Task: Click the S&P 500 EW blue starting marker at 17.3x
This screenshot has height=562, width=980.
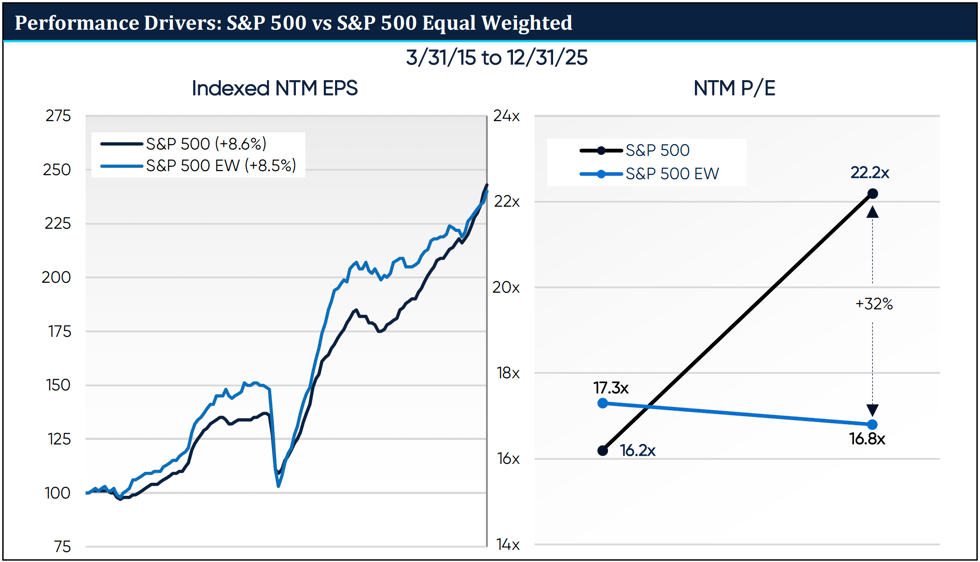Action: [602, 403]
